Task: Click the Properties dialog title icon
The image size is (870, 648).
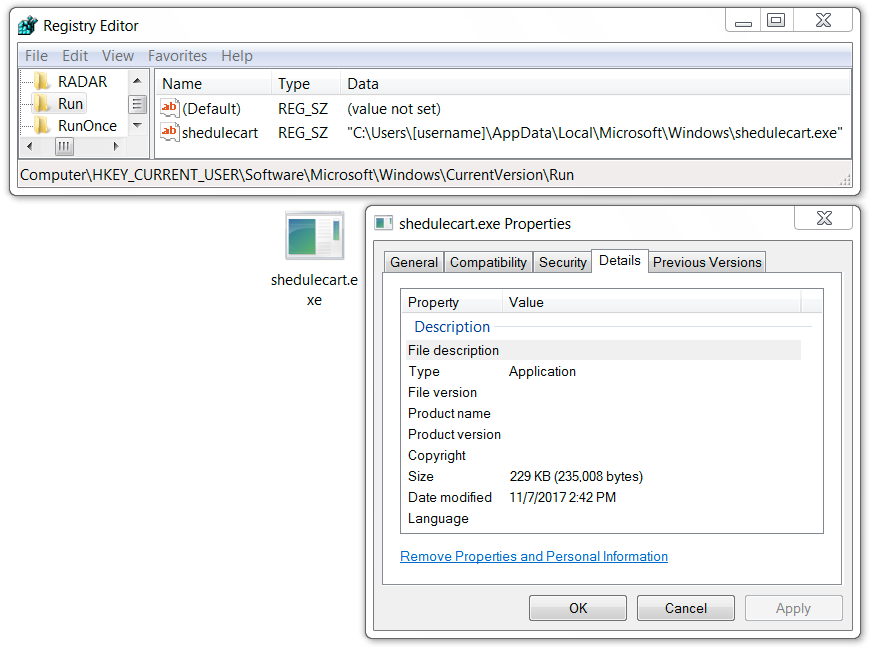Action: pyautogui.click(x=383, y=223)
